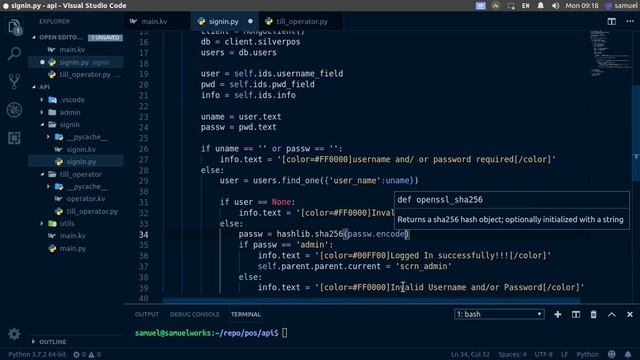Click 'scrn_admin' string on line 37
Viewport: 640px width, 360px height.
[423, 266]
